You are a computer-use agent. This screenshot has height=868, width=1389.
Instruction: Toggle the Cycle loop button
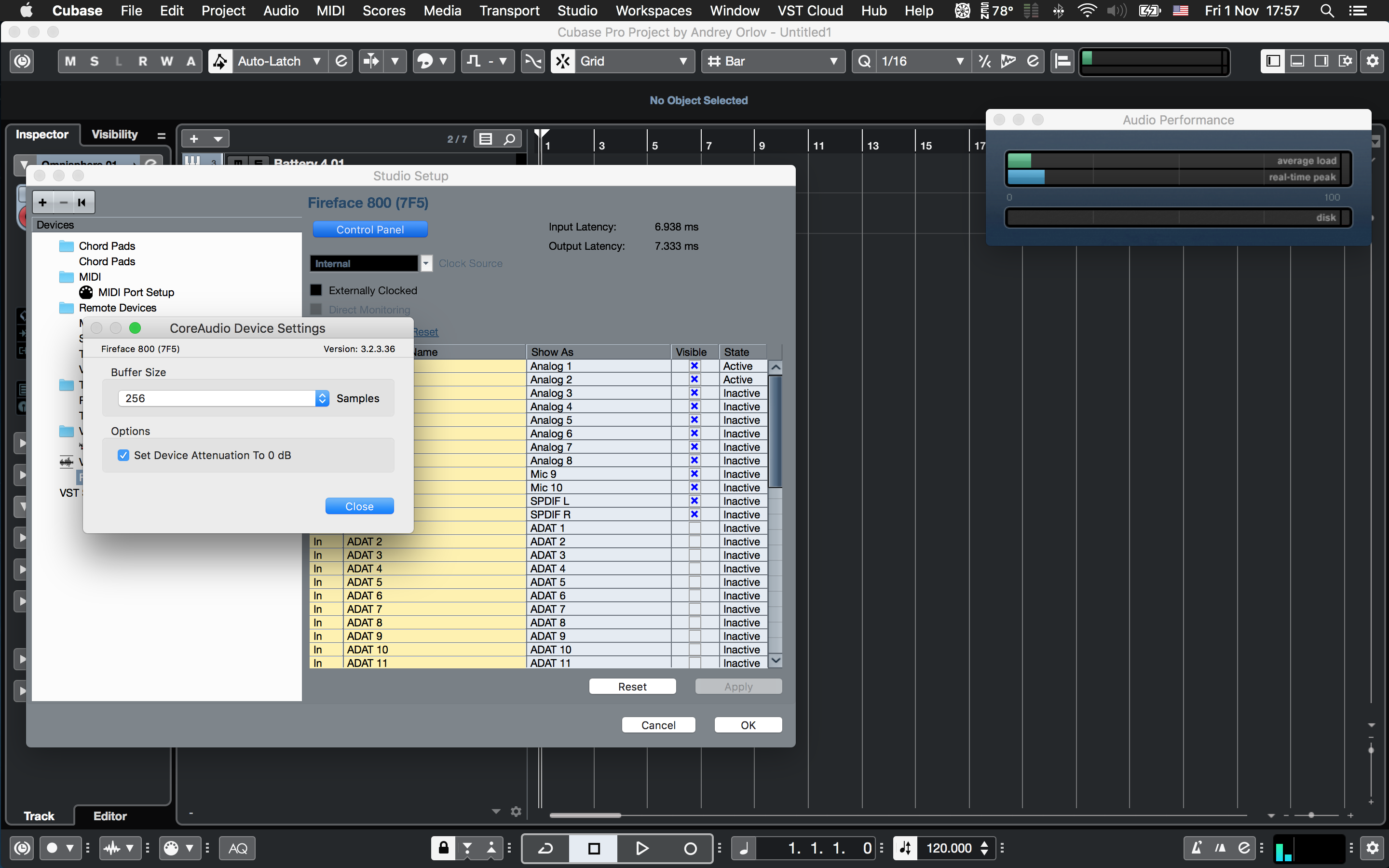click(545, 848)
